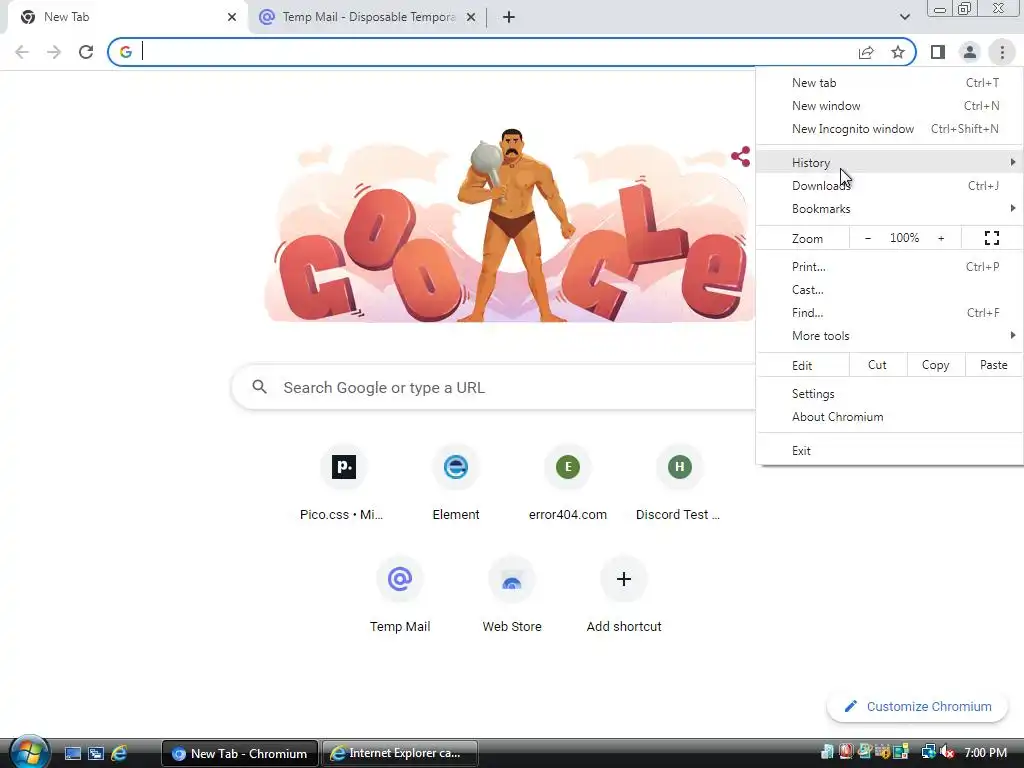The width and height of the screenshot is (1024, 768).
Task: Switch to Internet Explorer taskbar button
Action: pyautogui.click(x=399, y=754)
